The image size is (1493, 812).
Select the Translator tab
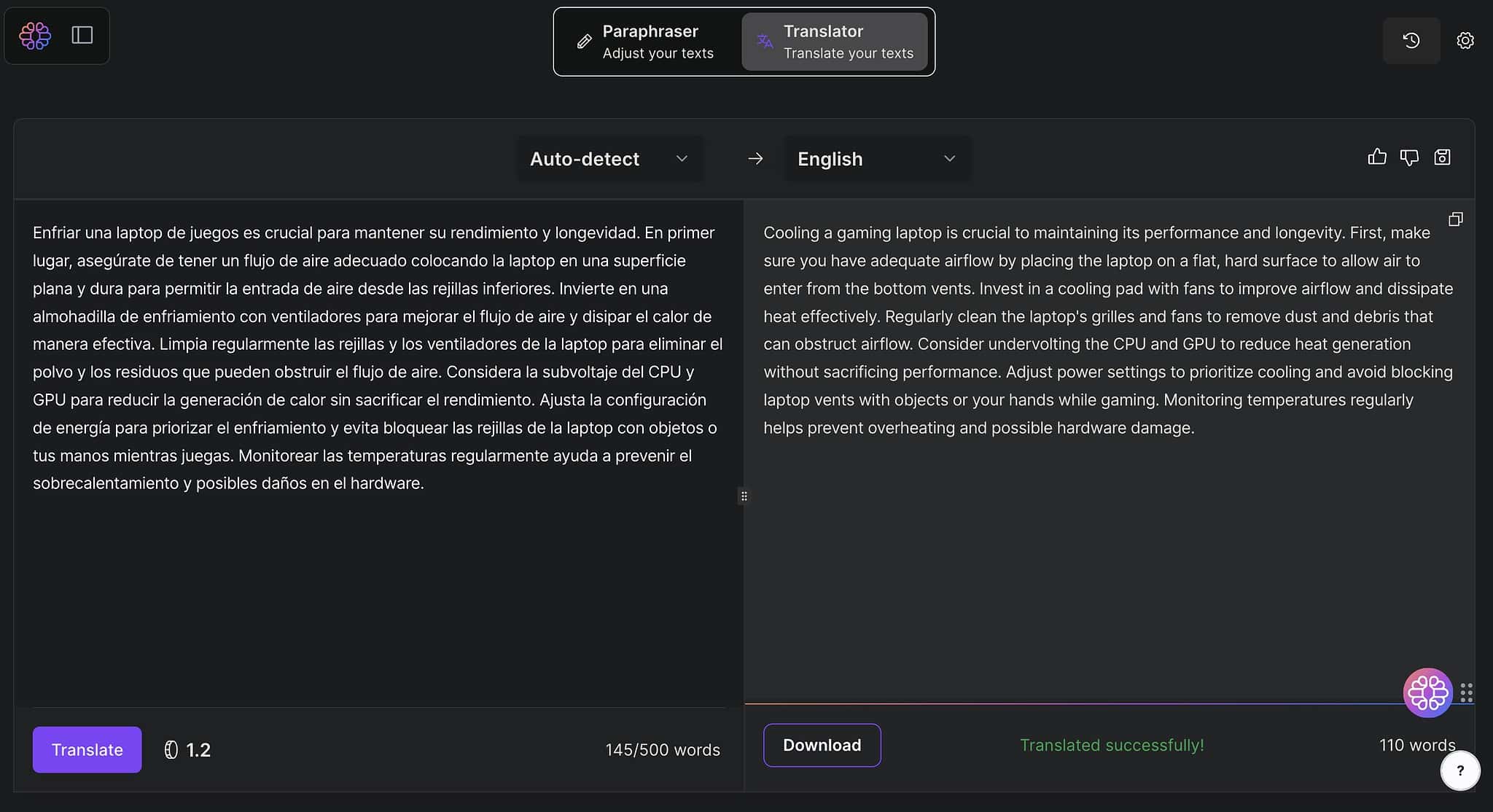click(x=835, y=42)
